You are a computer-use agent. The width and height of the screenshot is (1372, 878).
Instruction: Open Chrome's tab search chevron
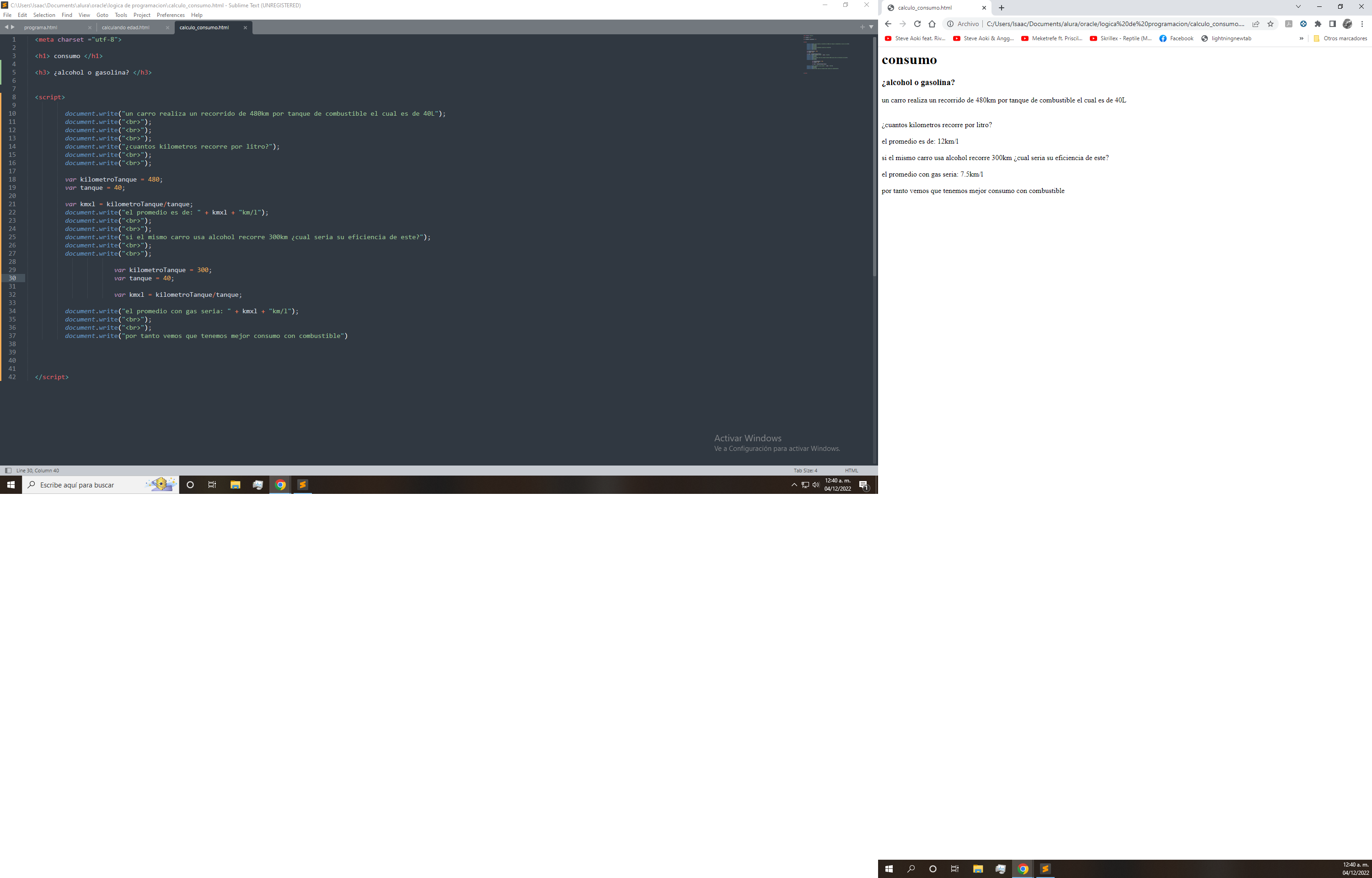(x=1298, y=7)
